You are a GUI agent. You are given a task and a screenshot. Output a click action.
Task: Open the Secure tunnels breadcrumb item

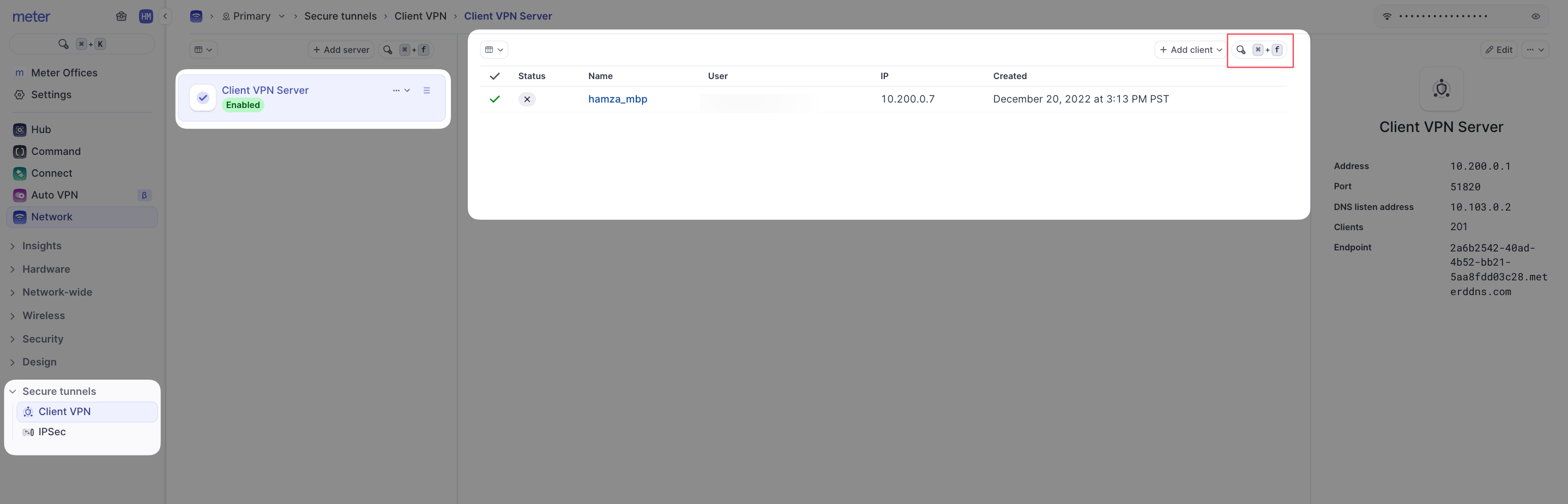(341, 16)
